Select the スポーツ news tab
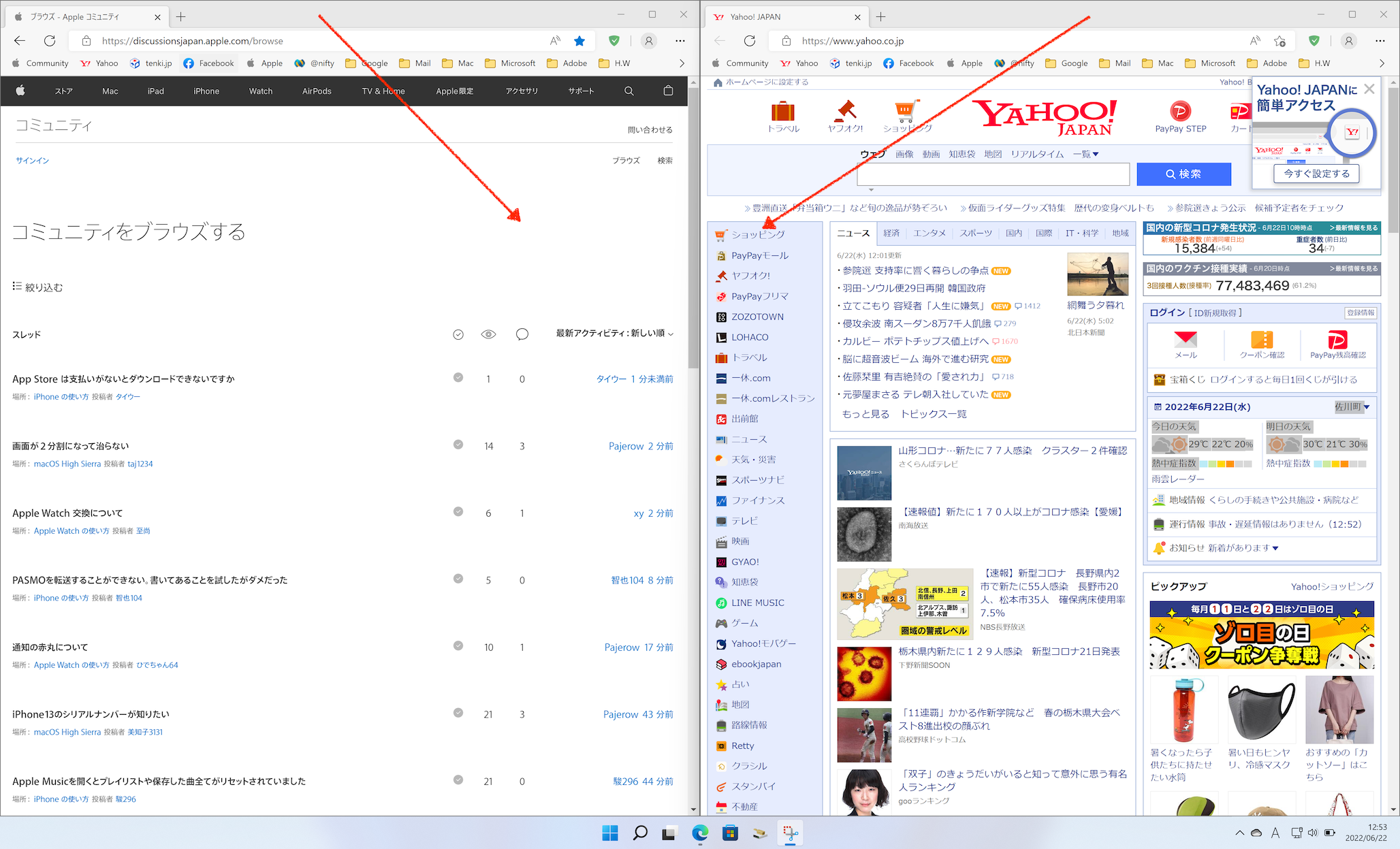 pyautogui.click(x=976, y=233)
